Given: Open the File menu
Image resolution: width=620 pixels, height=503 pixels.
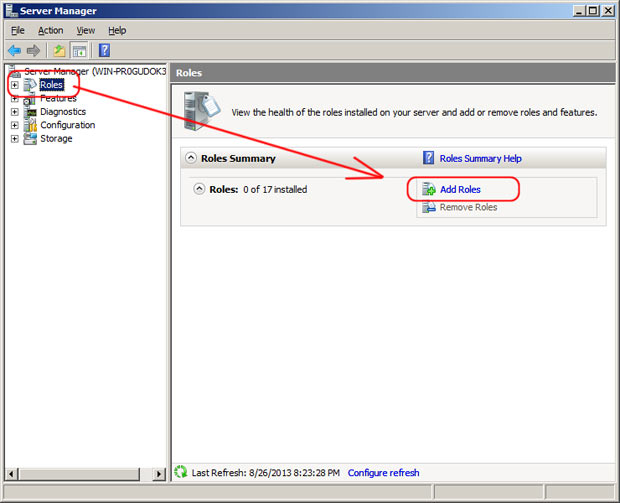Looking at the screenshot, I should (17, 30).
